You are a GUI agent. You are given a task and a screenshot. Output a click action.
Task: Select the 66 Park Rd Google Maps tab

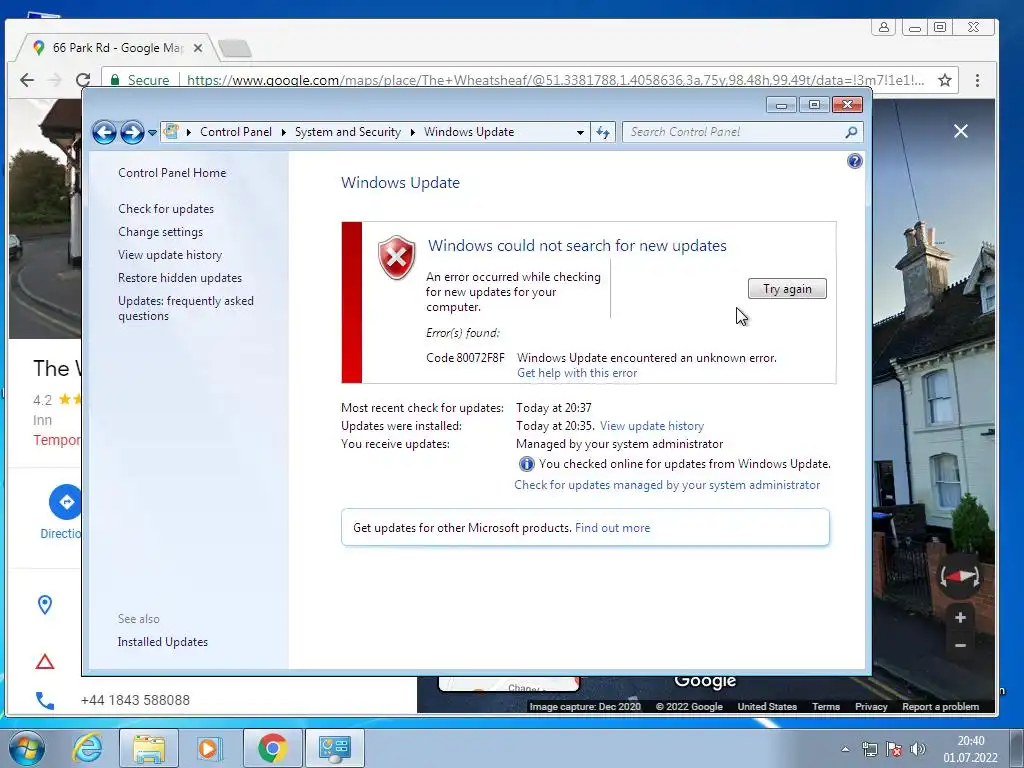tap(118, 48)
